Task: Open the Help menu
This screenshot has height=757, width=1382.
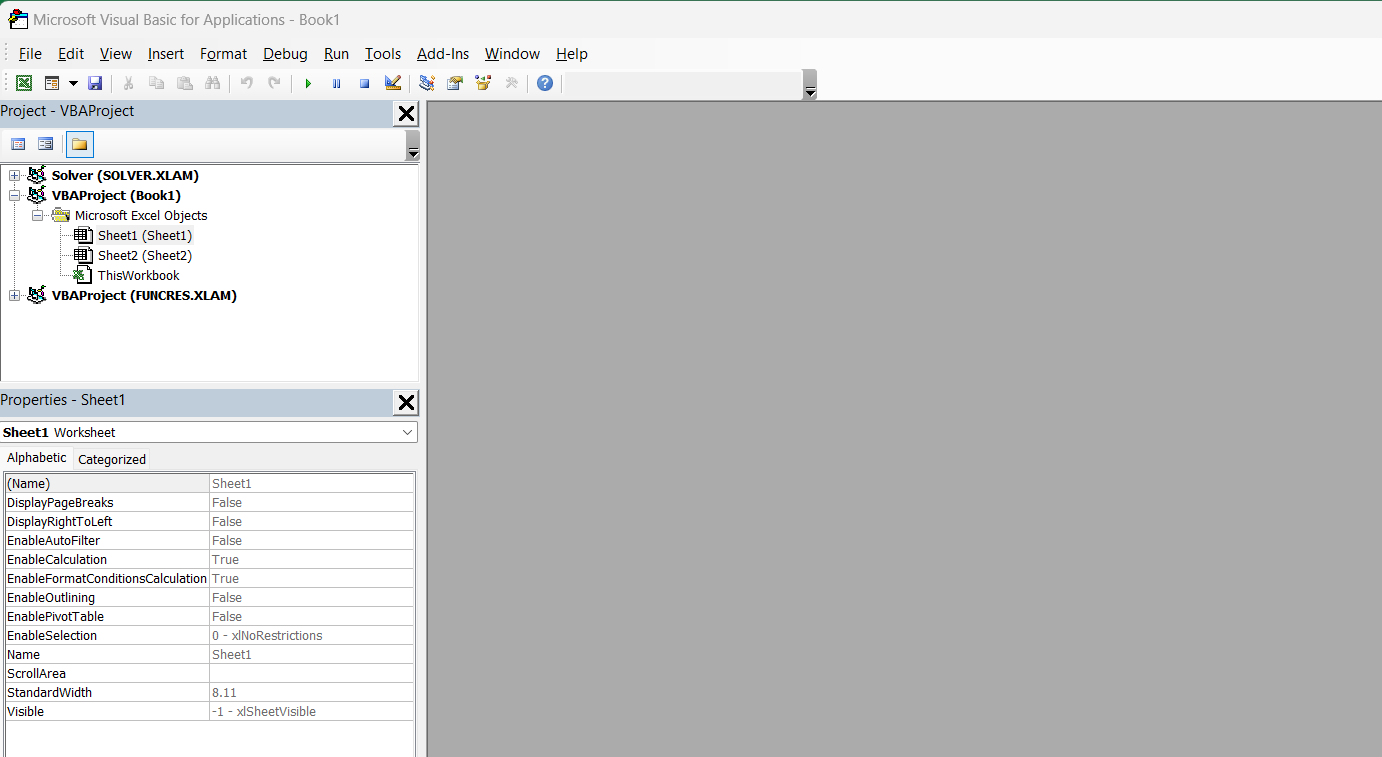Action: (x=572, y=54)
